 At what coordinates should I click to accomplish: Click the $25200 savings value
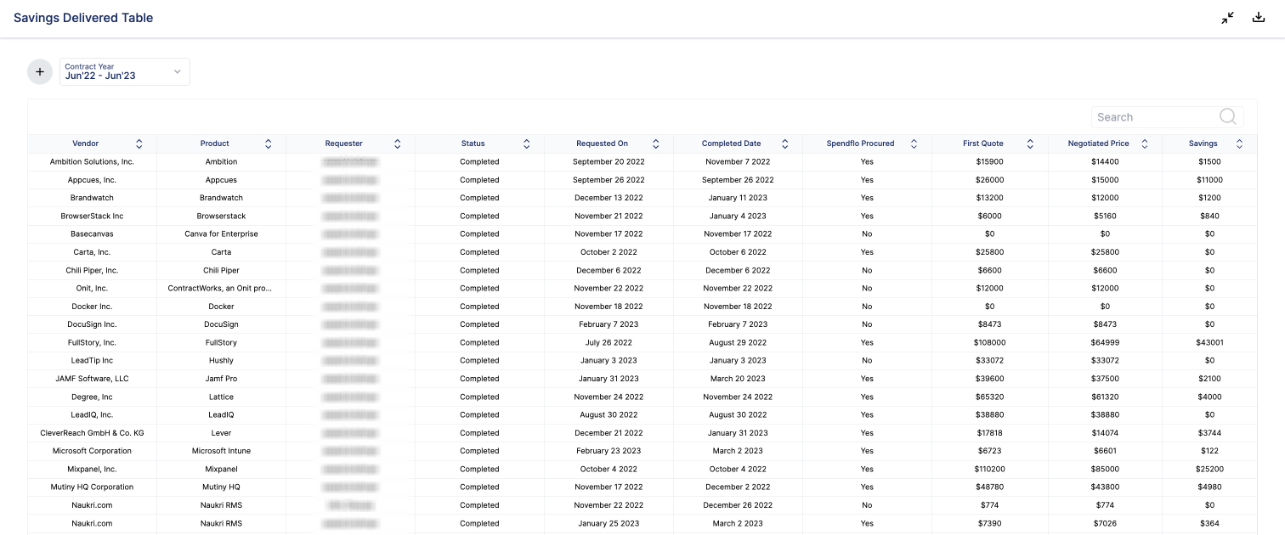[x=1209, y=469]
